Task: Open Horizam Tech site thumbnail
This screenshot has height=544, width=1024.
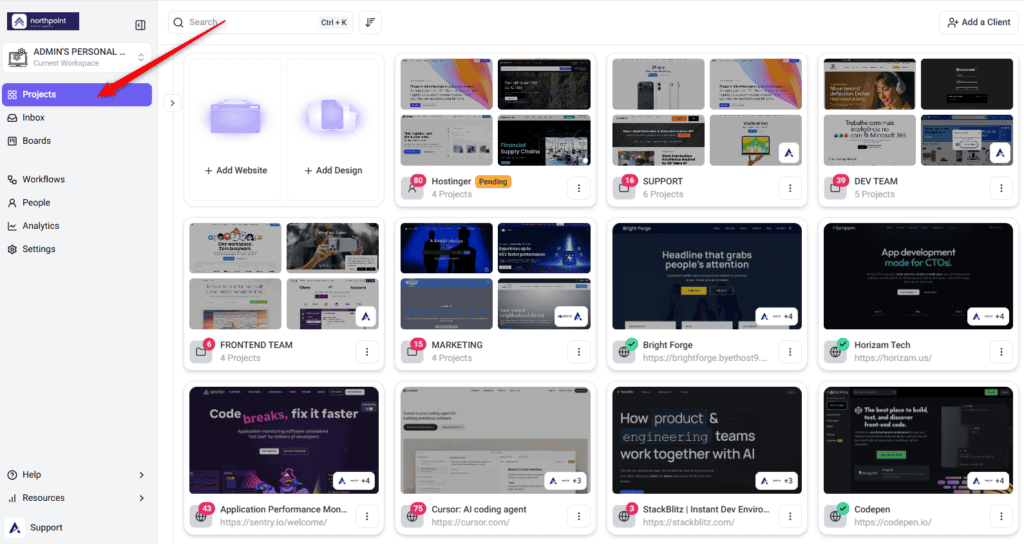Action: pyautogui.click(x=918, y=276)
